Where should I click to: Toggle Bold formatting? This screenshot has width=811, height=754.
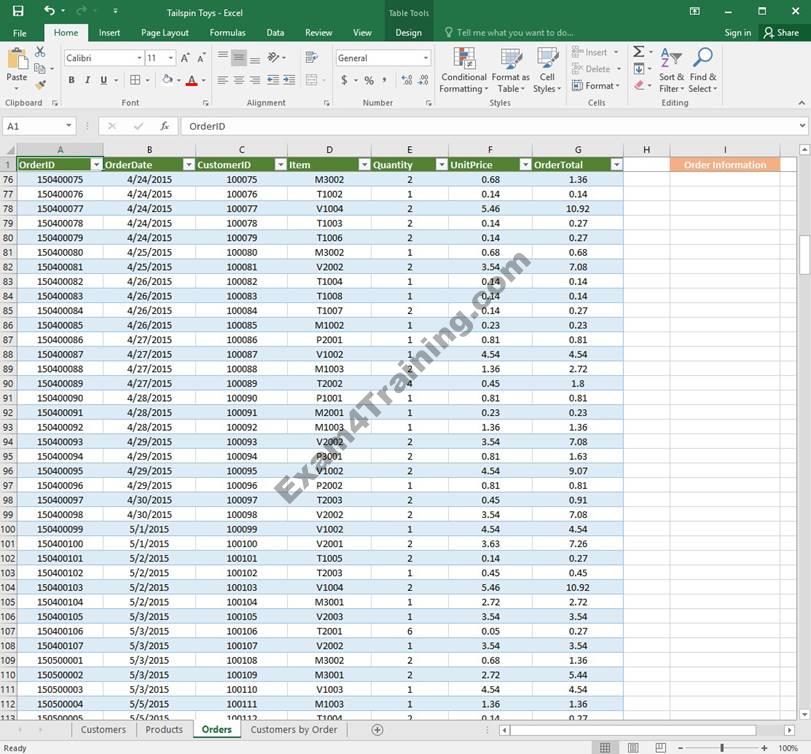coord(71,80)
